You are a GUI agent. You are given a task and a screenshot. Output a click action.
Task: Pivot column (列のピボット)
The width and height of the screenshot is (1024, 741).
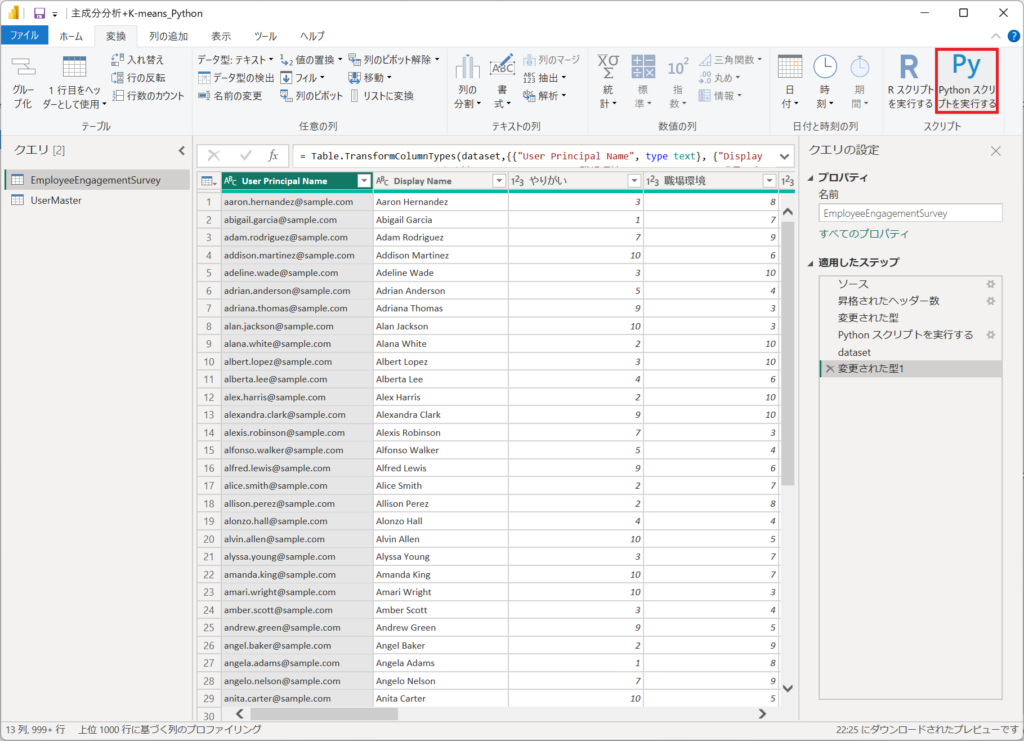[311, 96]
